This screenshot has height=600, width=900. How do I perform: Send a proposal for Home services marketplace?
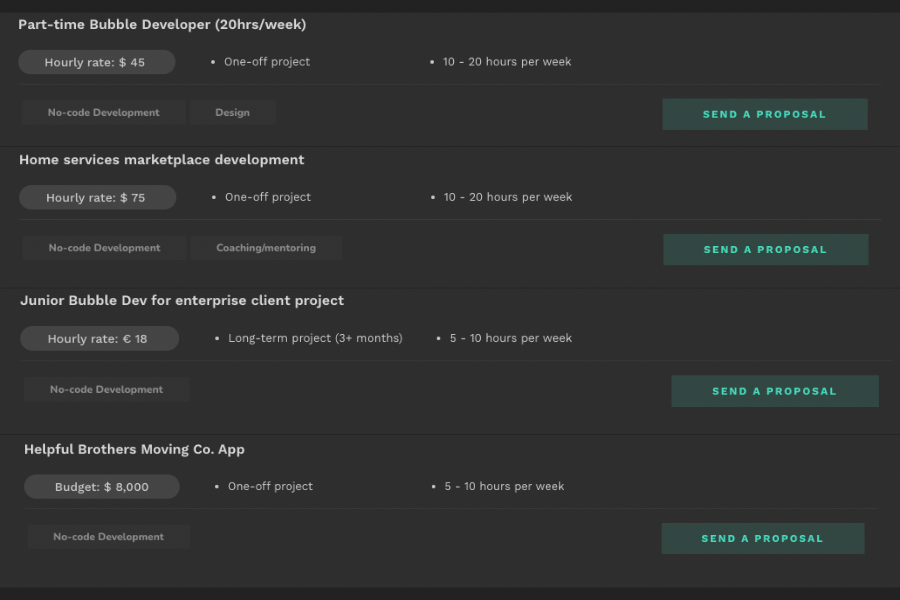click(766, 249)
